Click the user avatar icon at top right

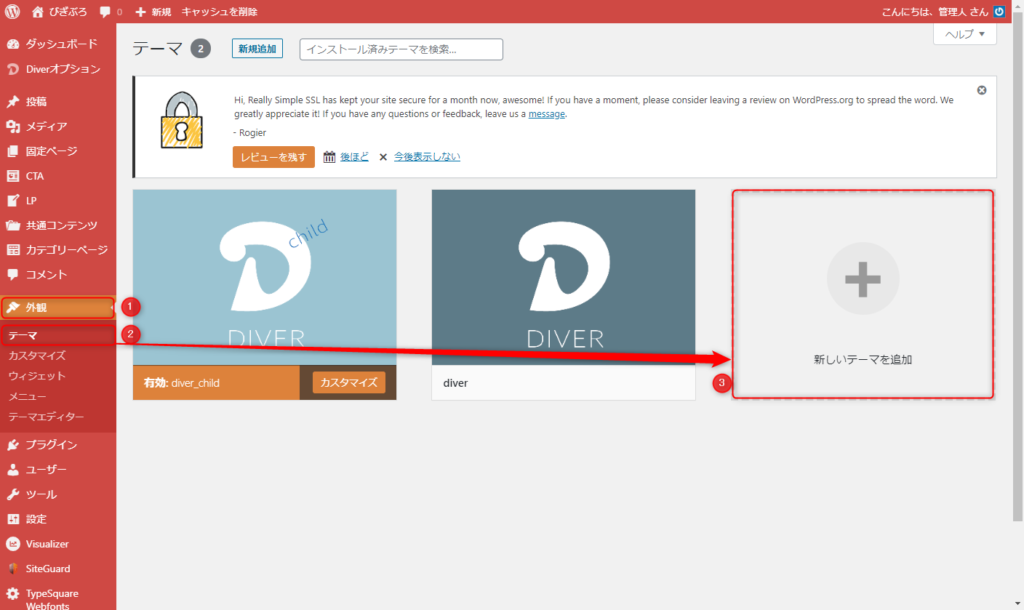click(x=999, y=12)
